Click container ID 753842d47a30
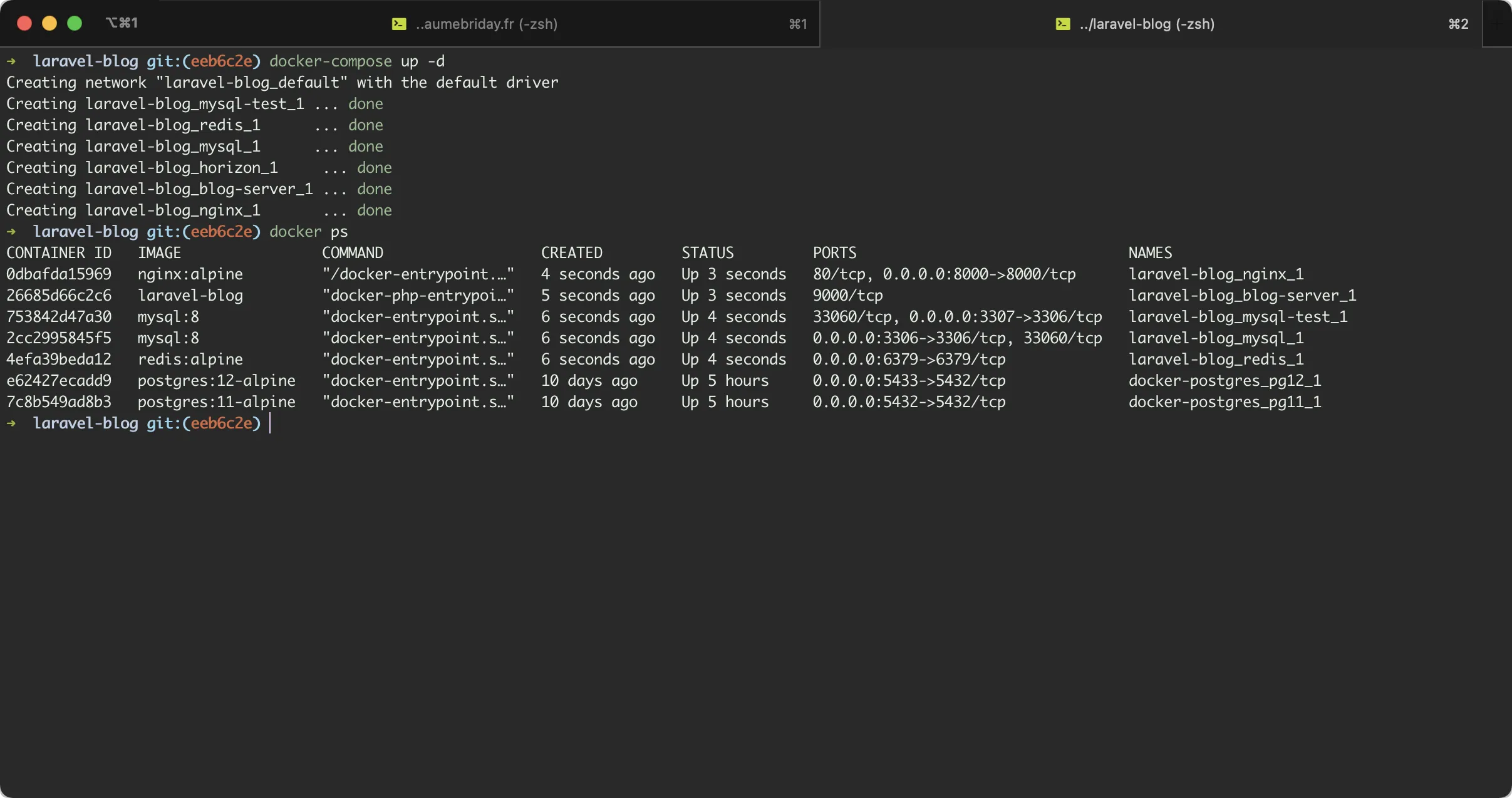The width and height of the screenshot is (1512, 798). tap(59, 317)
